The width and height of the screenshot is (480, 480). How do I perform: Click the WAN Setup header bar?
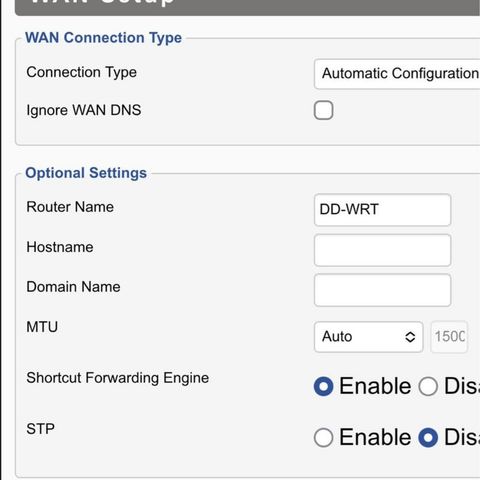(x=247, y=7)
